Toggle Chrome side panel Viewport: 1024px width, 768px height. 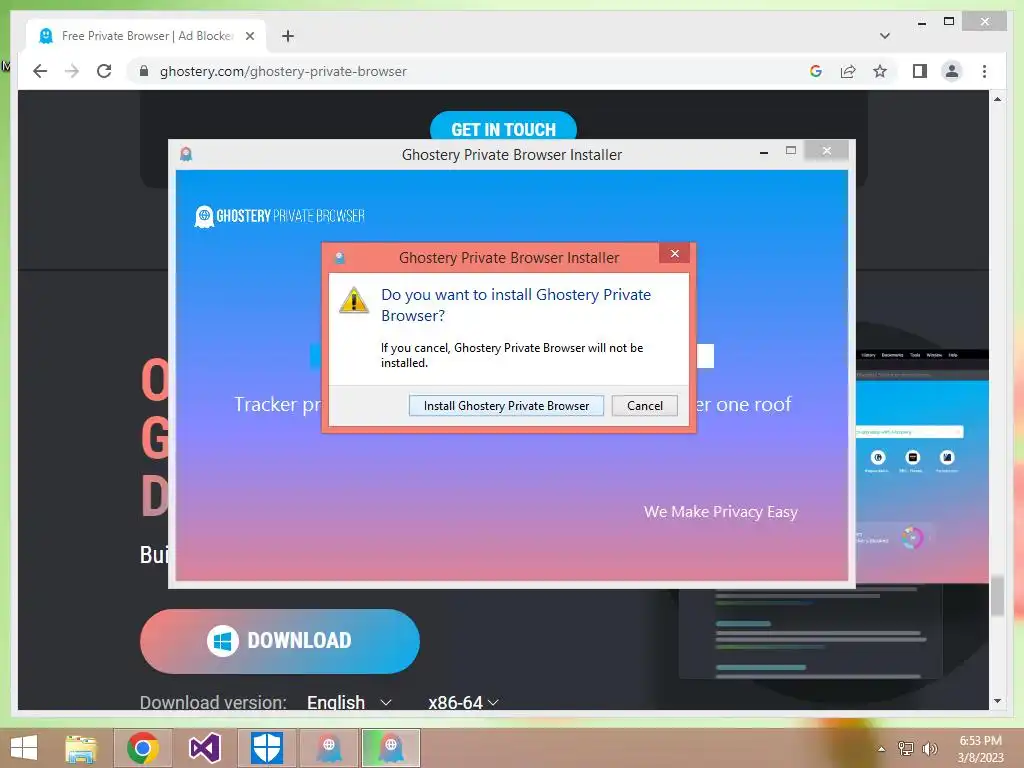(920, 71)
